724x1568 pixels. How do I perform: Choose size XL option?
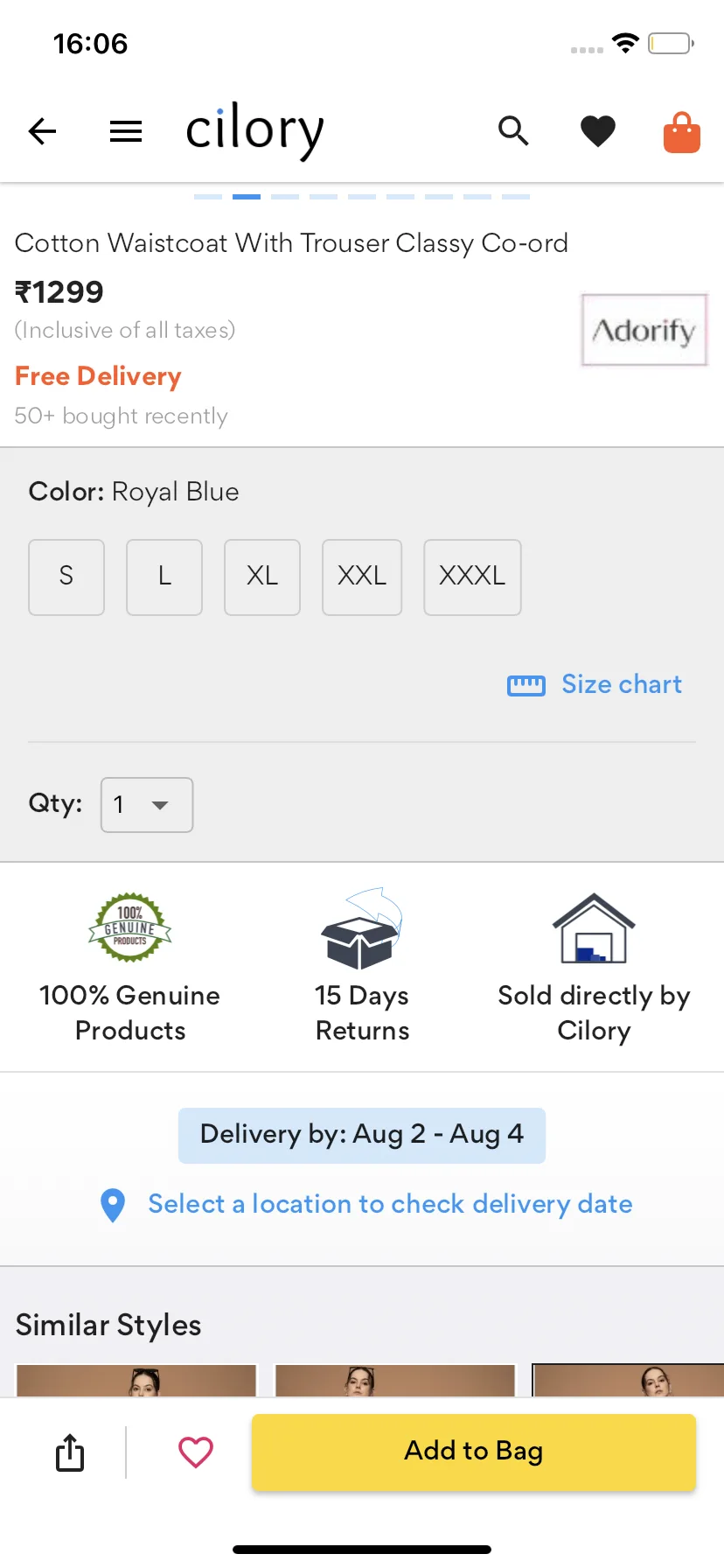click(x=262, y=577)
